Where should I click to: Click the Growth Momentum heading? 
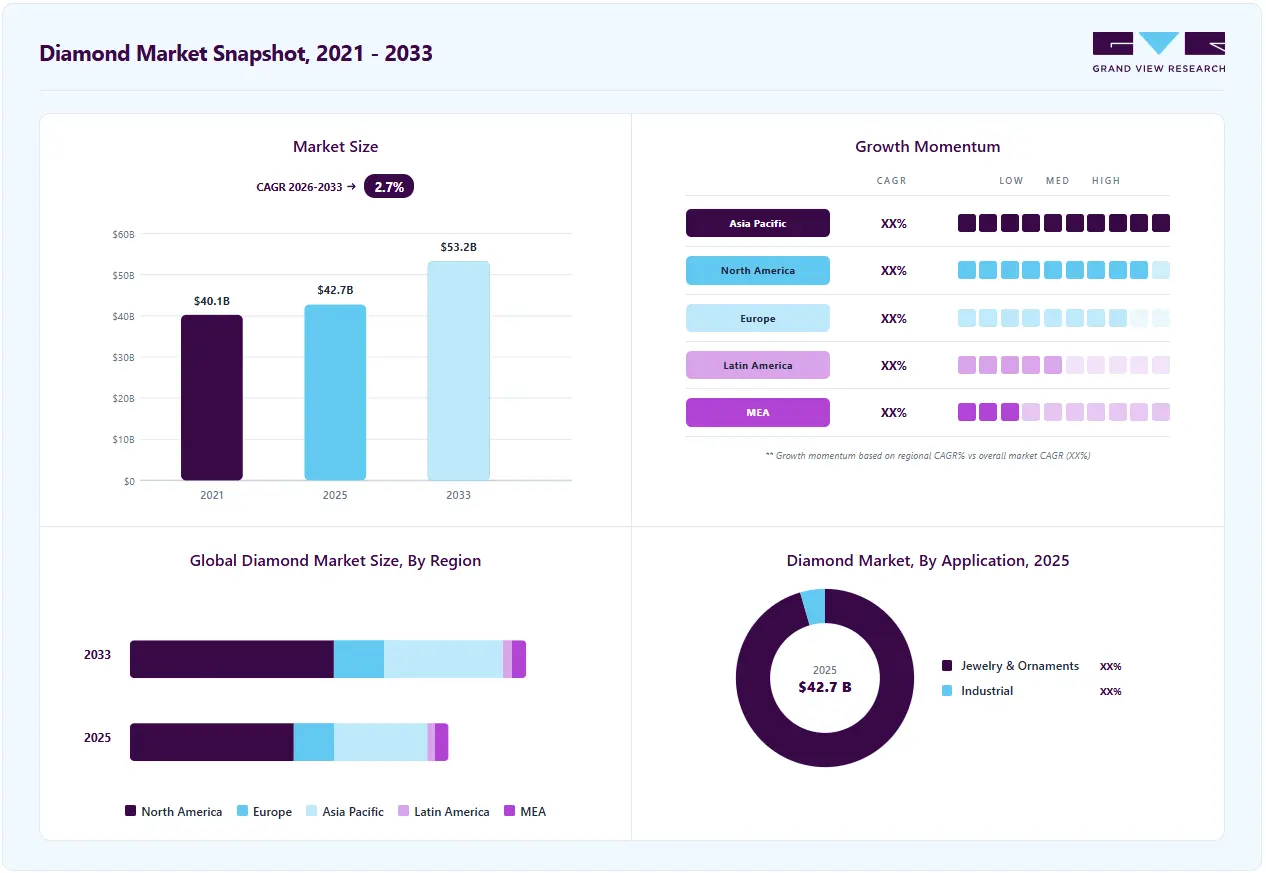click(x=928, y=147)
